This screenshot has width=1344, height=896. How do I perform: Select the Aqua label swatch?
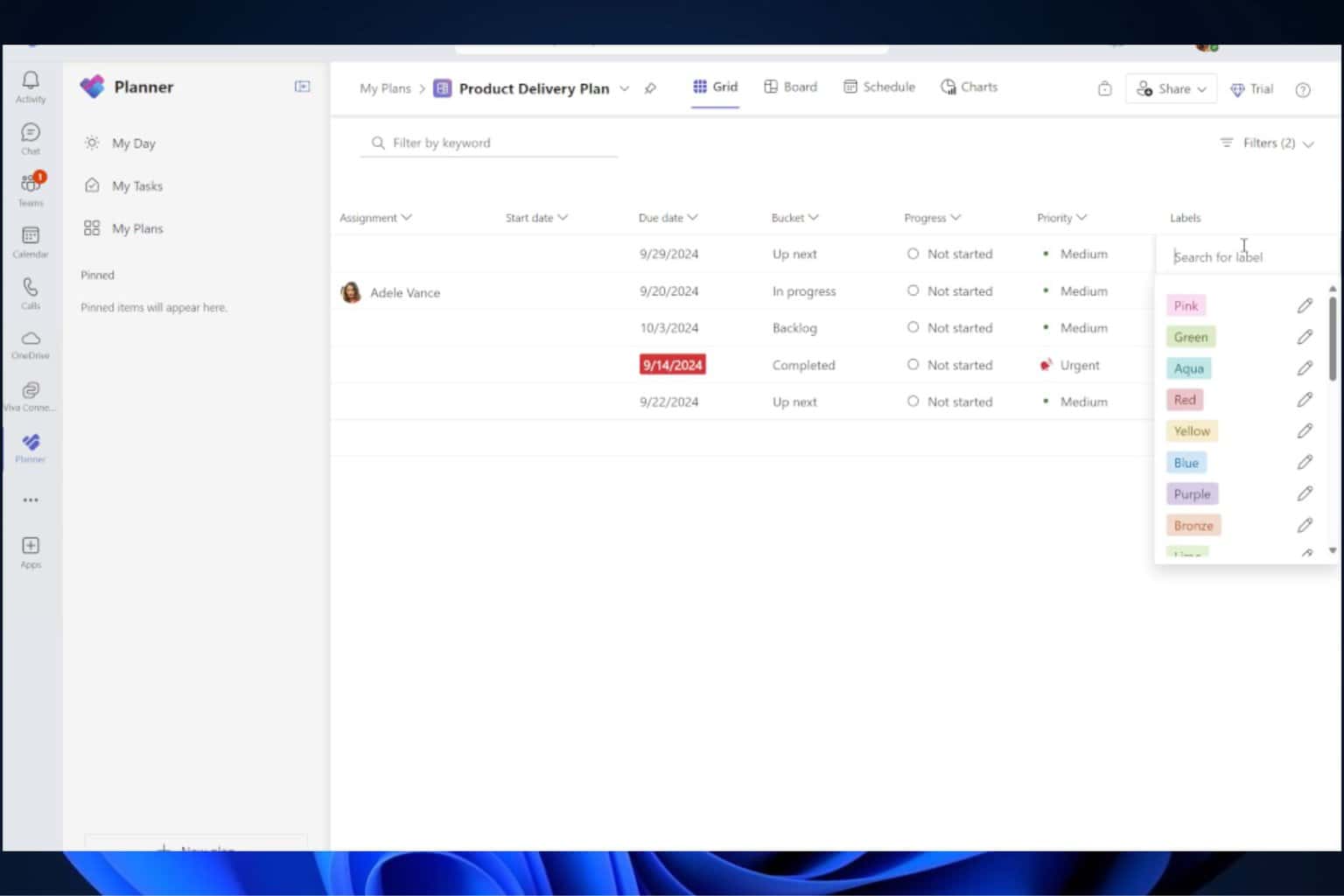click(x=1188, y=368)
